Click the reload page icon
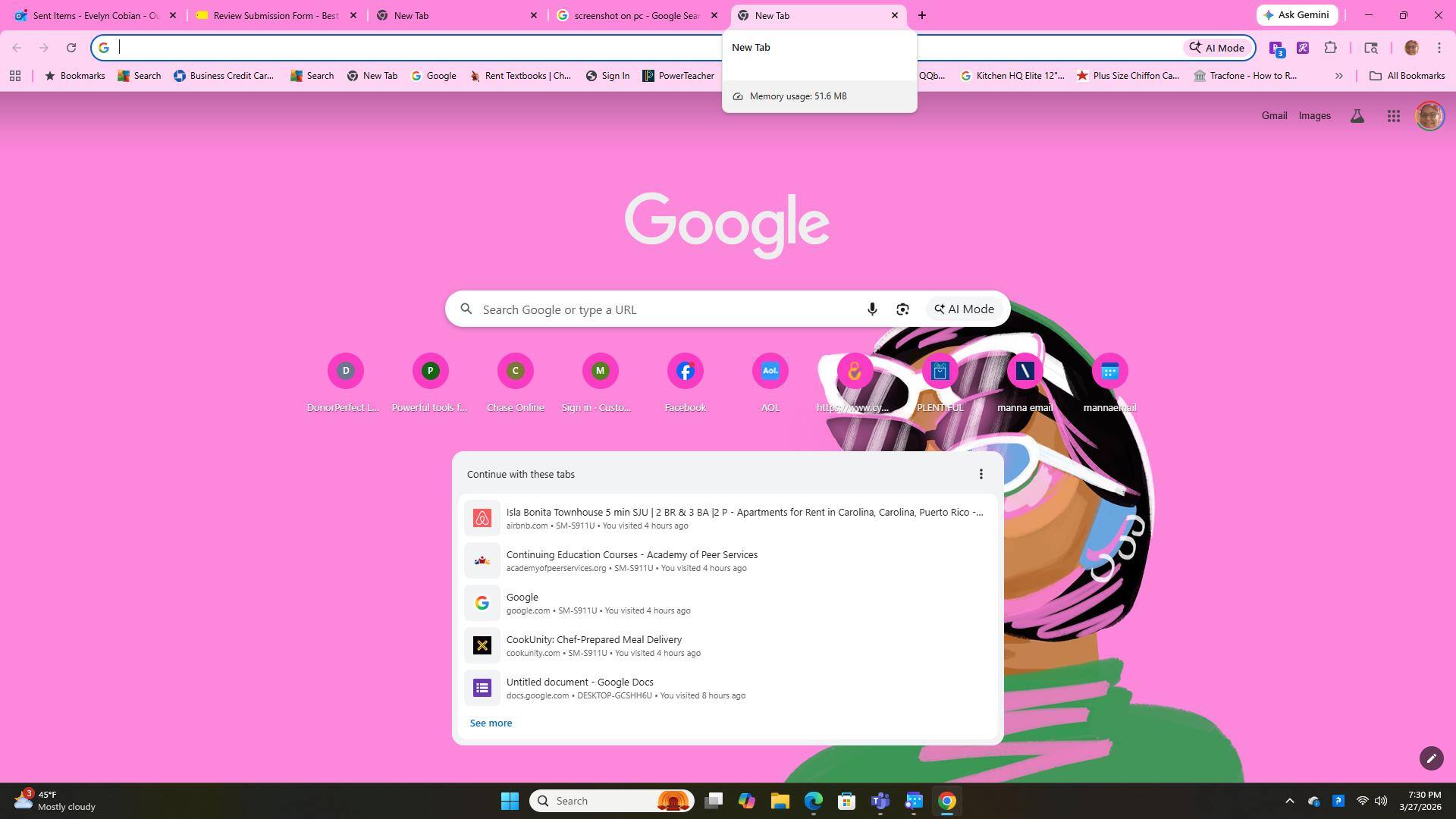Screen dimensions: 1456x819 click(71, 48)
